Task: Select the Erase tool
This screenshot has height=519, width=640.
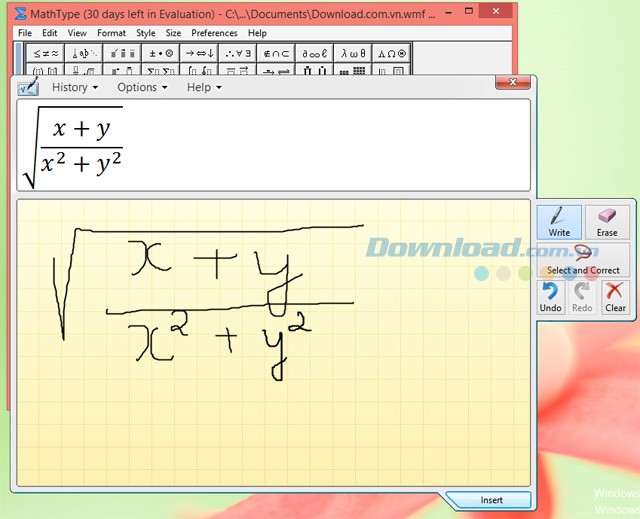Action: coord(607,221)
